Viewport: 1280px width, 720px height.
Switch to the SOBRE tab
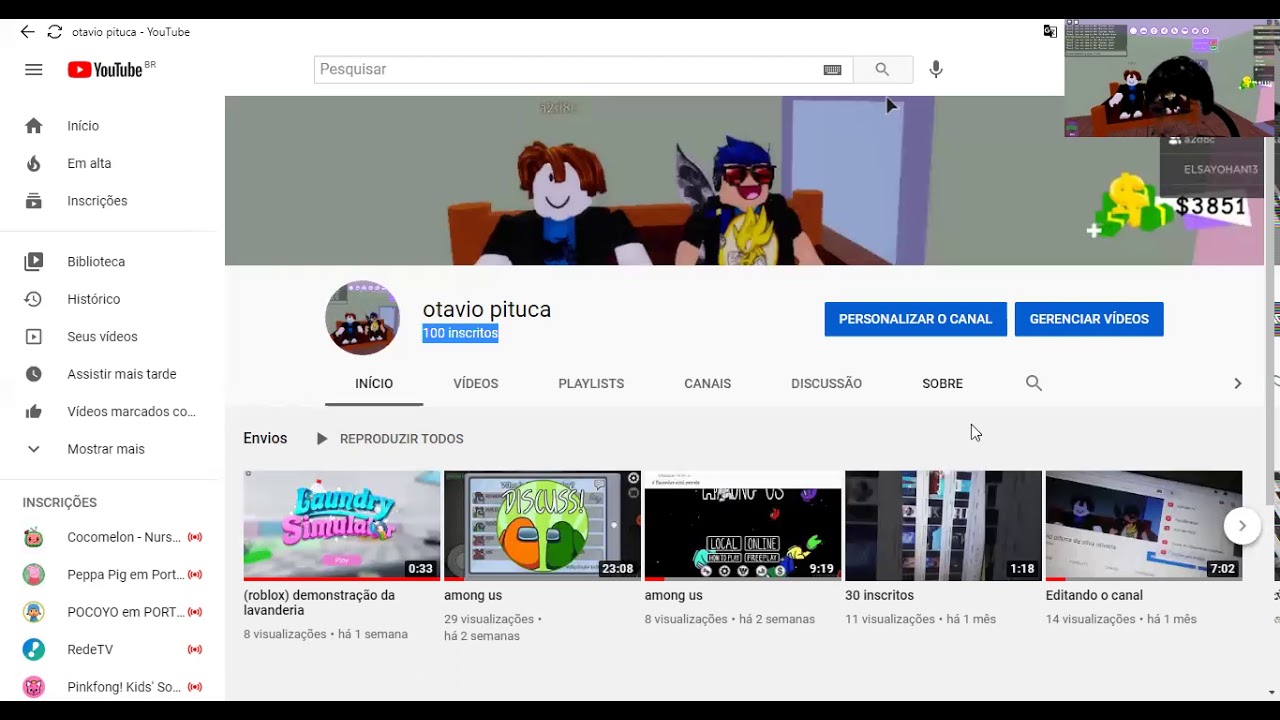tap(943, 383)
